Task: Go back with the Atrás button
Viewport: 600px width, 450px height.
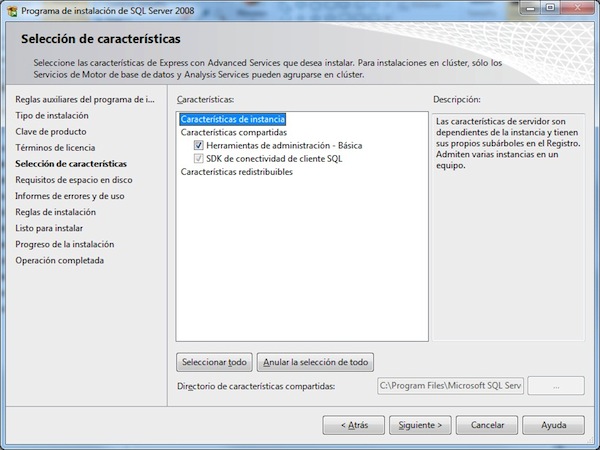Action: pyautogui.click(x=354, y=425)
